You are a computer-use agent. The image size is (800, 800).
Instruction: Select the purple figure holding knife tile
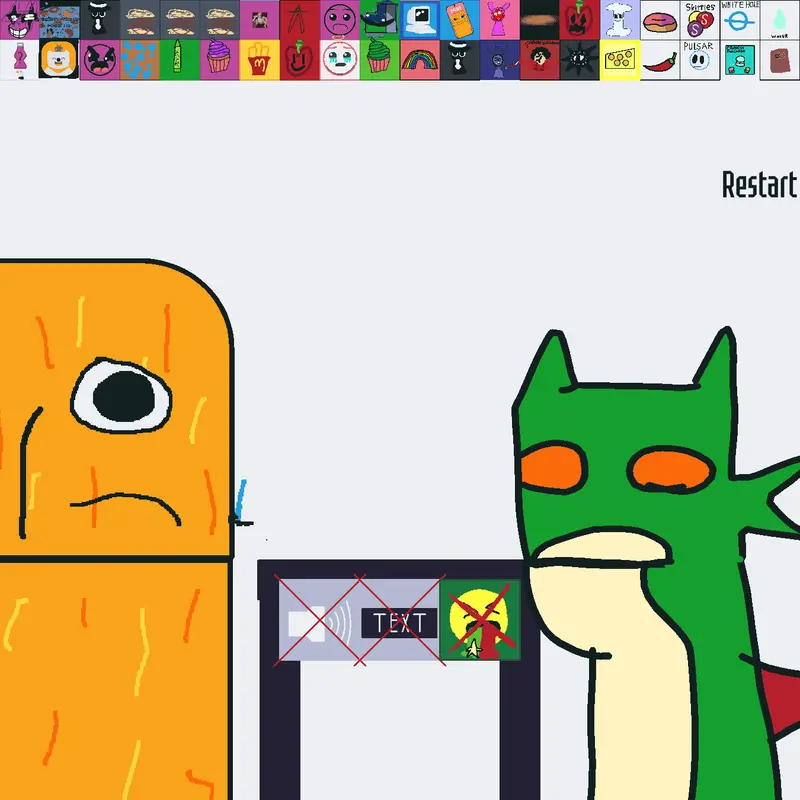[499, 60]
